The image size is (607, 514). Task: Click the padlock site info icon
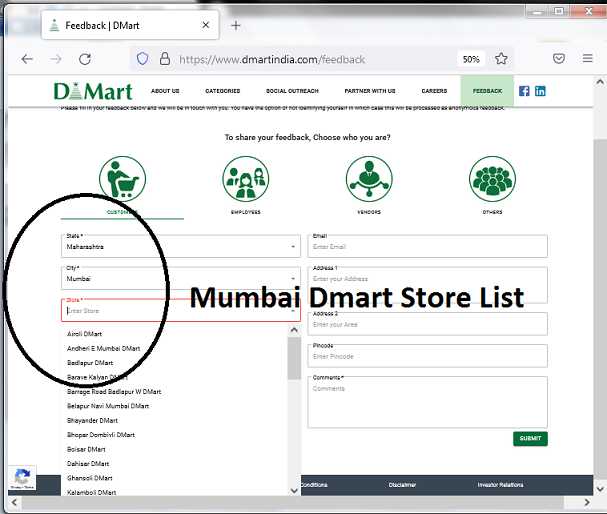pos(165,59)
